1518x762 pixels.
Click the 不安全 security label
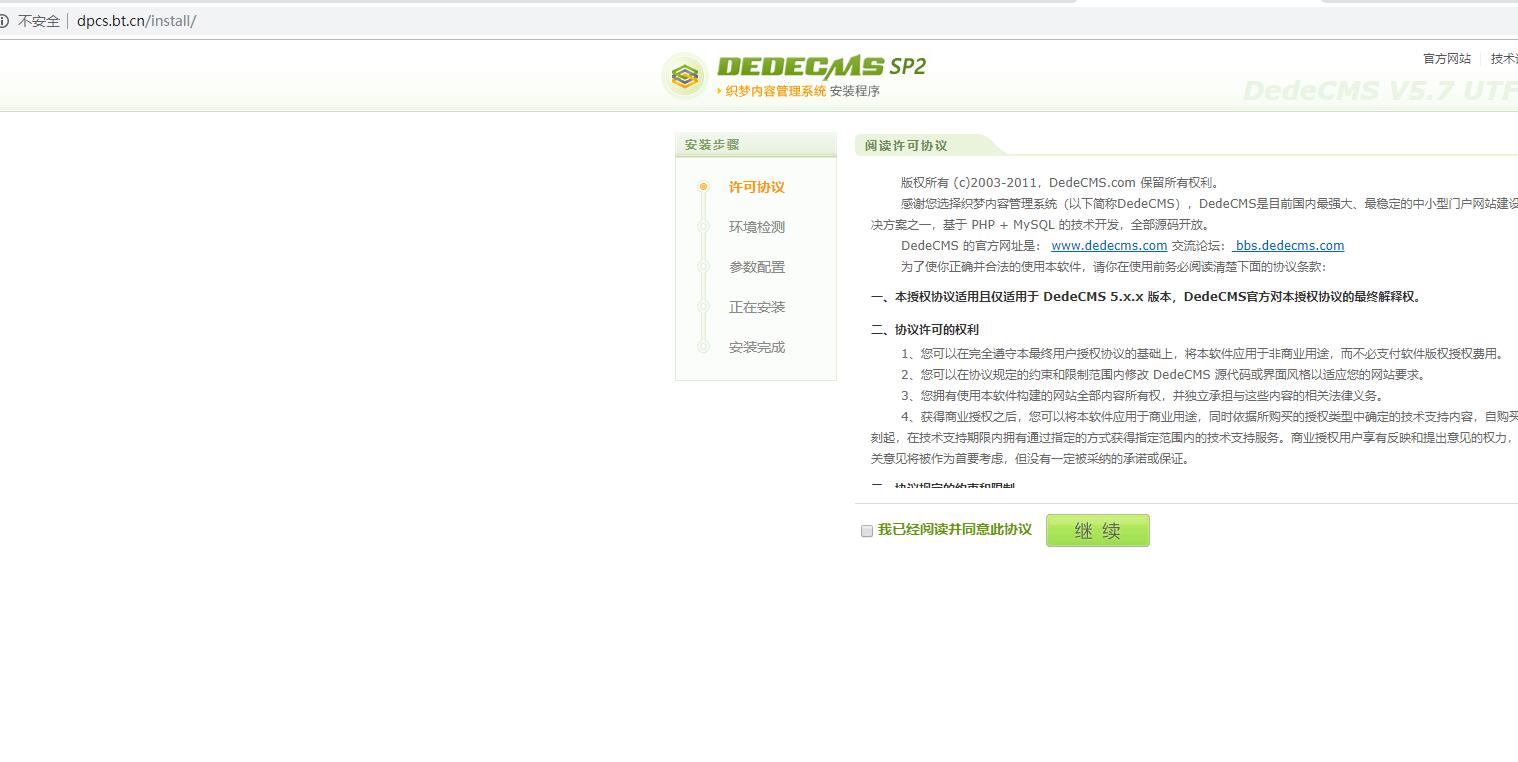pos(39,21)
